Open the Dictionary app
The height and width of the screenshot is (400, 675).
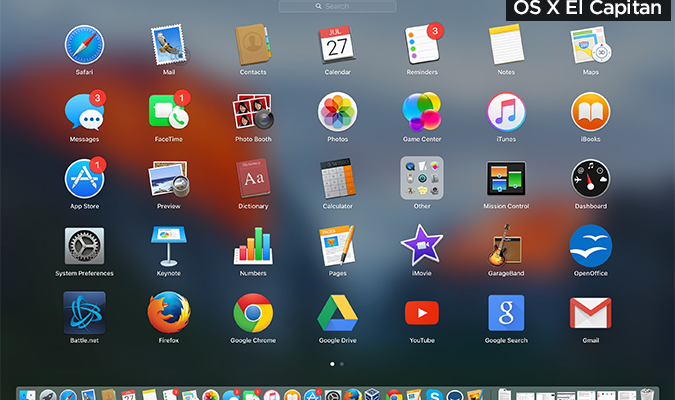click(253, 179)
